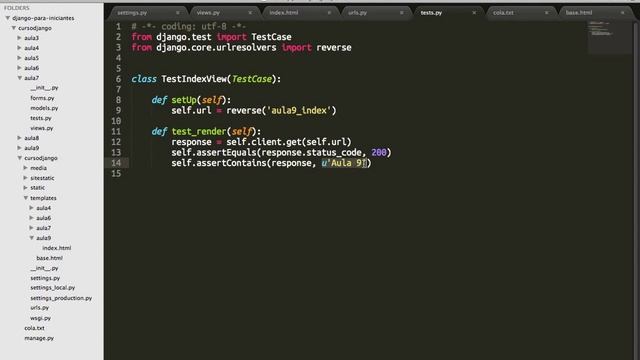Expand the aula3 folder
Viewport: 640px width, 360px height.
(x=20, y=38)
